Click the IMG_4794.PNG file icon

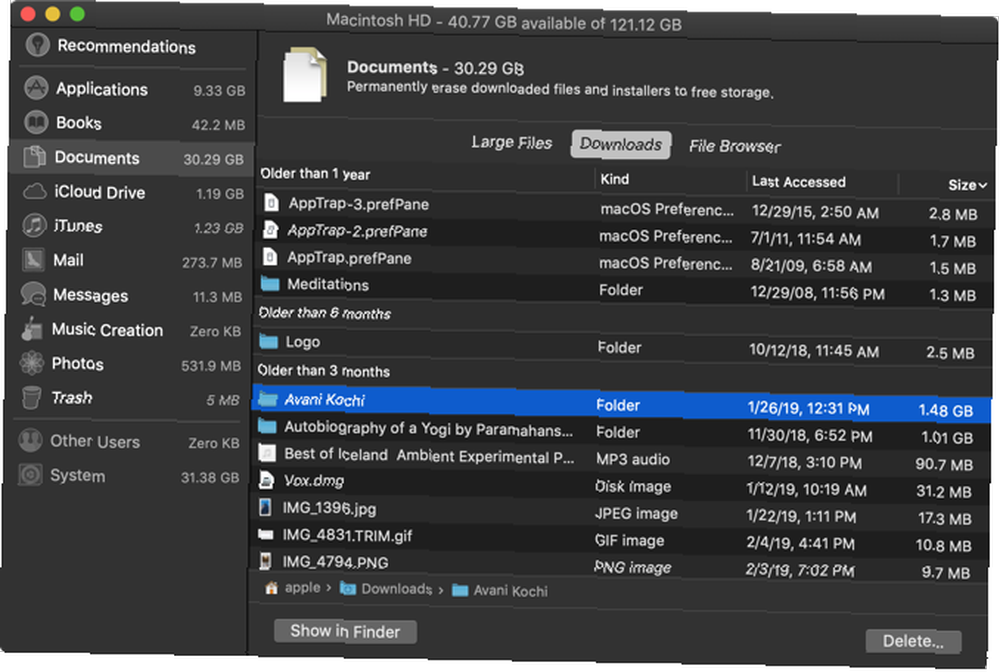point(265,561)
